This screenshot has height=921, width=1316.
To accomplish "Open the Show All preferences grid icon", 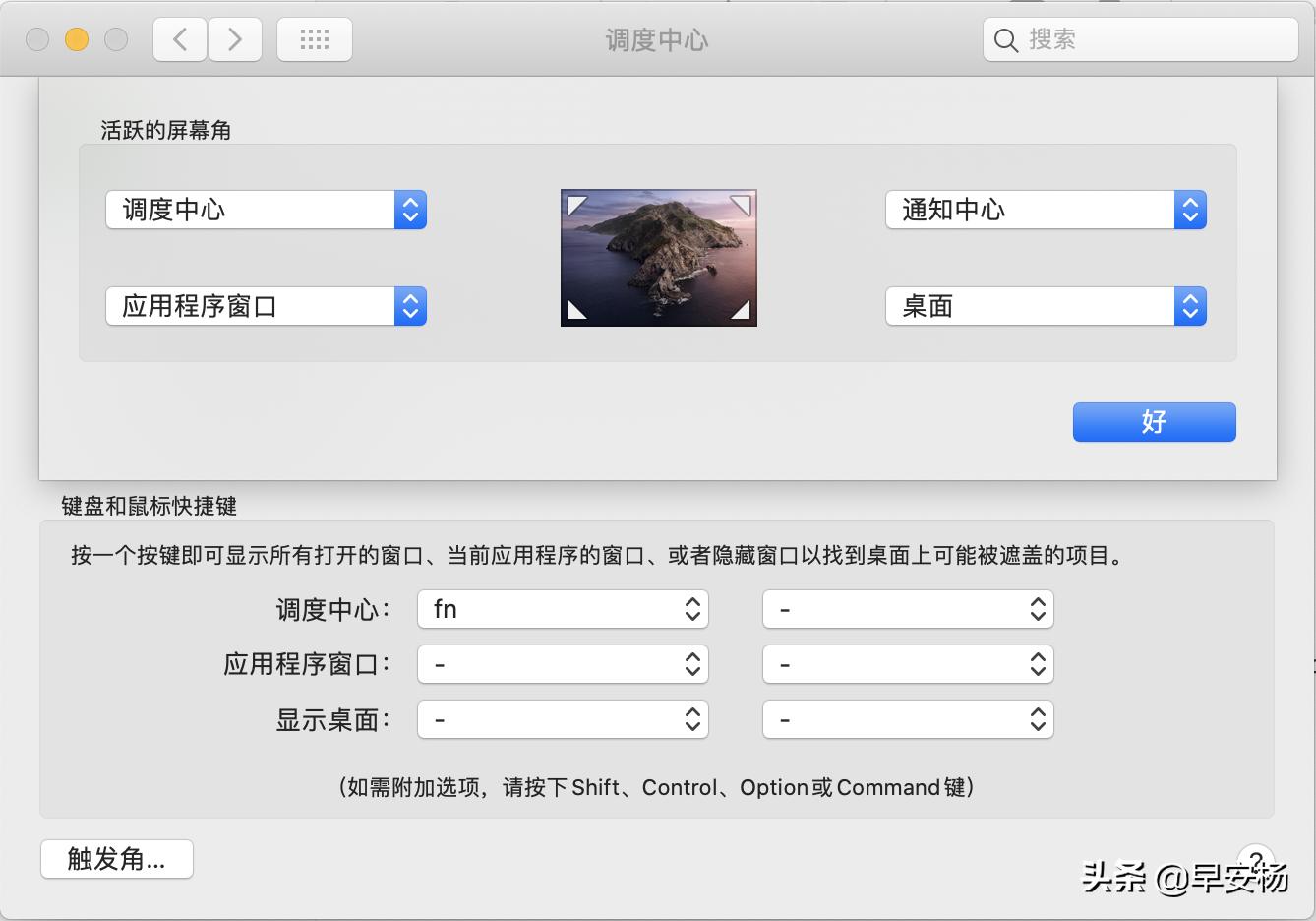I will [314, 39].
